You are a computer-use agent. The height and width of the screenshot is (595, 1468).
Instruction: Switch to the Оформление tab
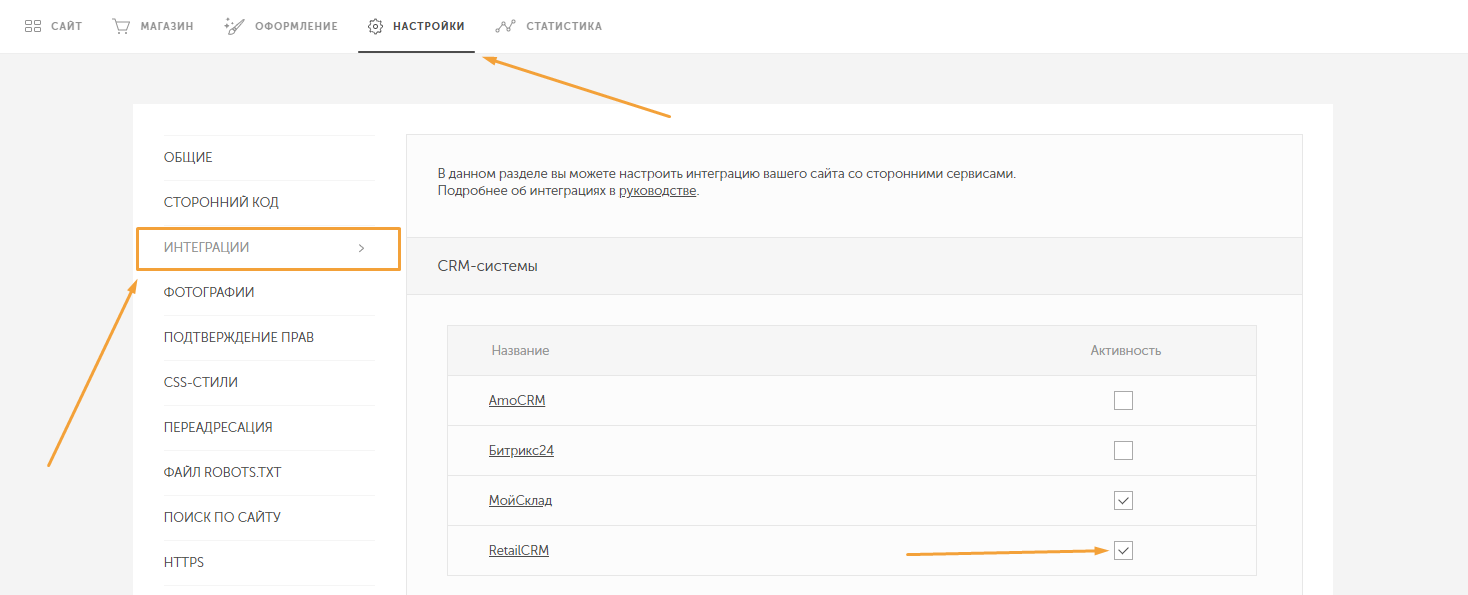coord(296,26)
